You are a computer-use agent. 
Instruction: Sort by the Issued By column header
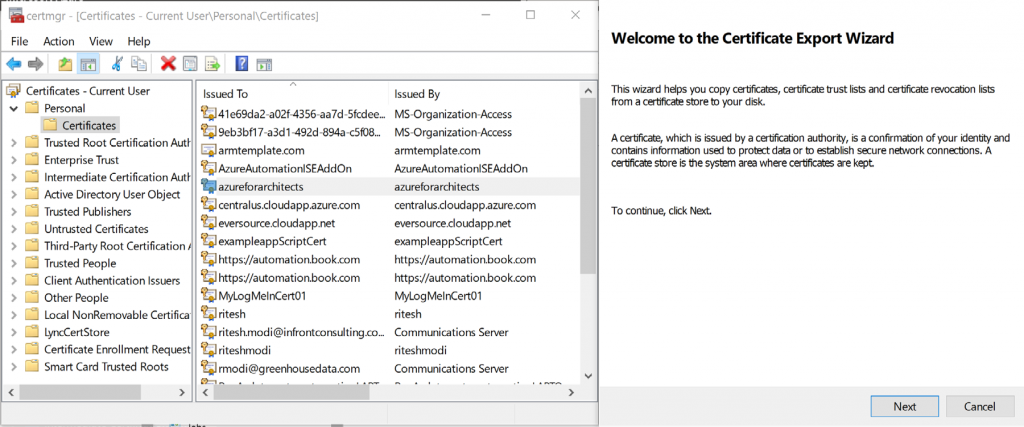(417, 93)
